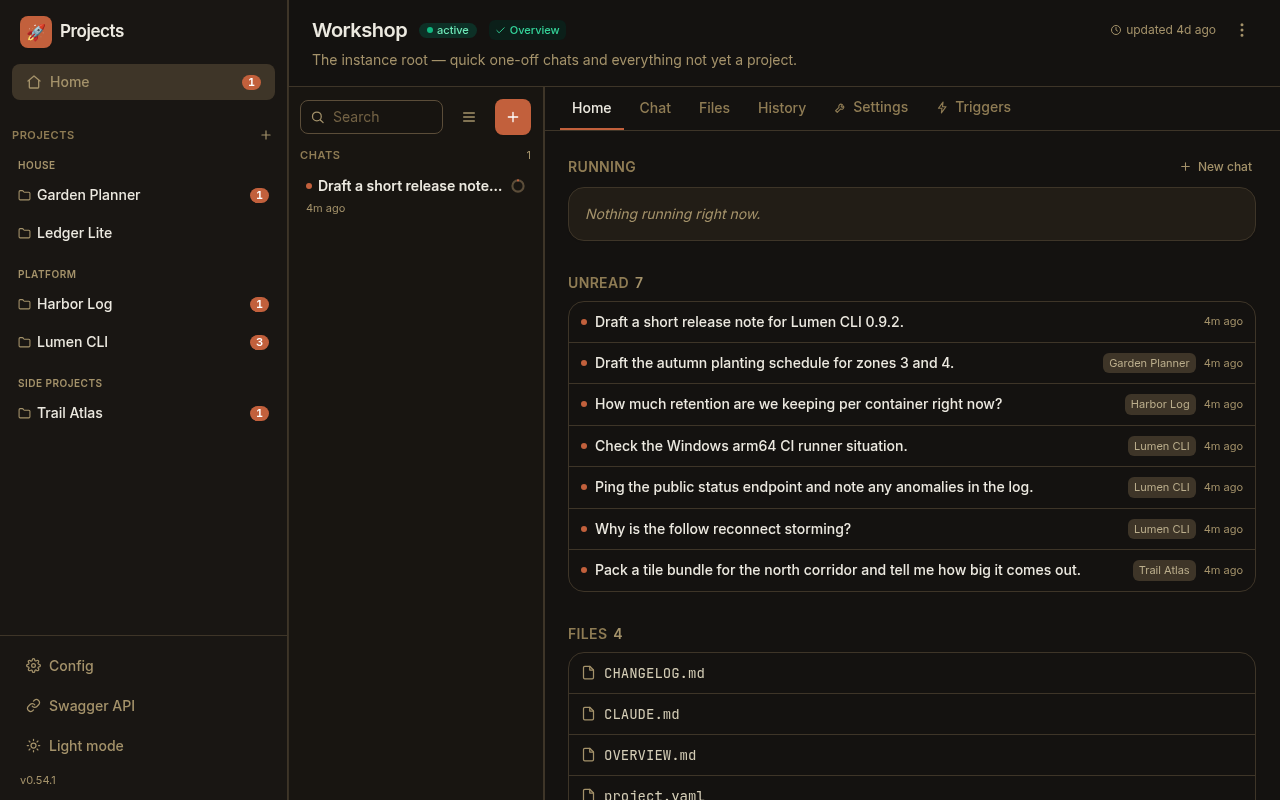Open the Settings tab
This screenshot has height=800, width=1280.
pos(871,108)
